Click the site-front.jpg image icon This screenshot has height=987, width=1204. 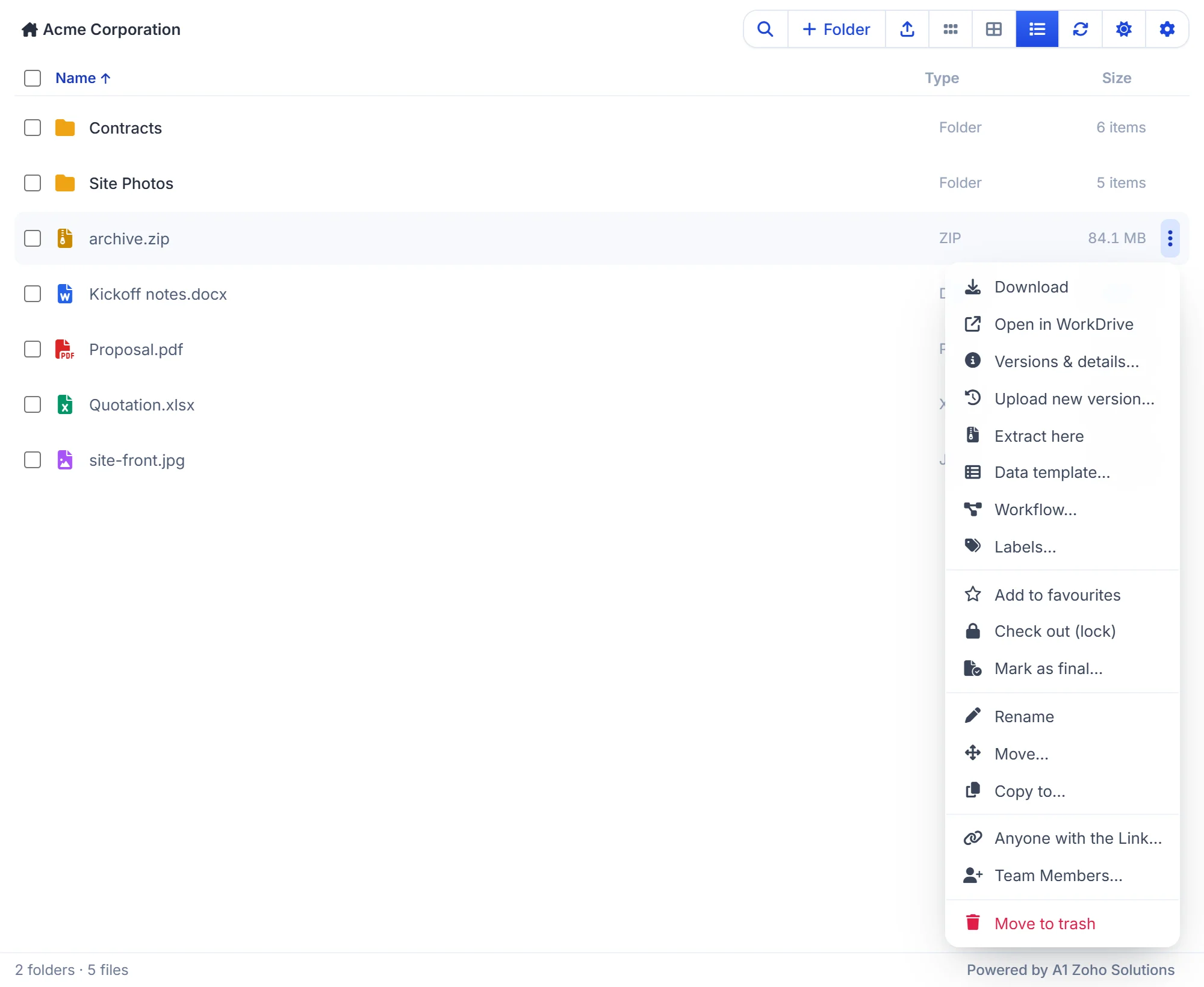[65, 460]
